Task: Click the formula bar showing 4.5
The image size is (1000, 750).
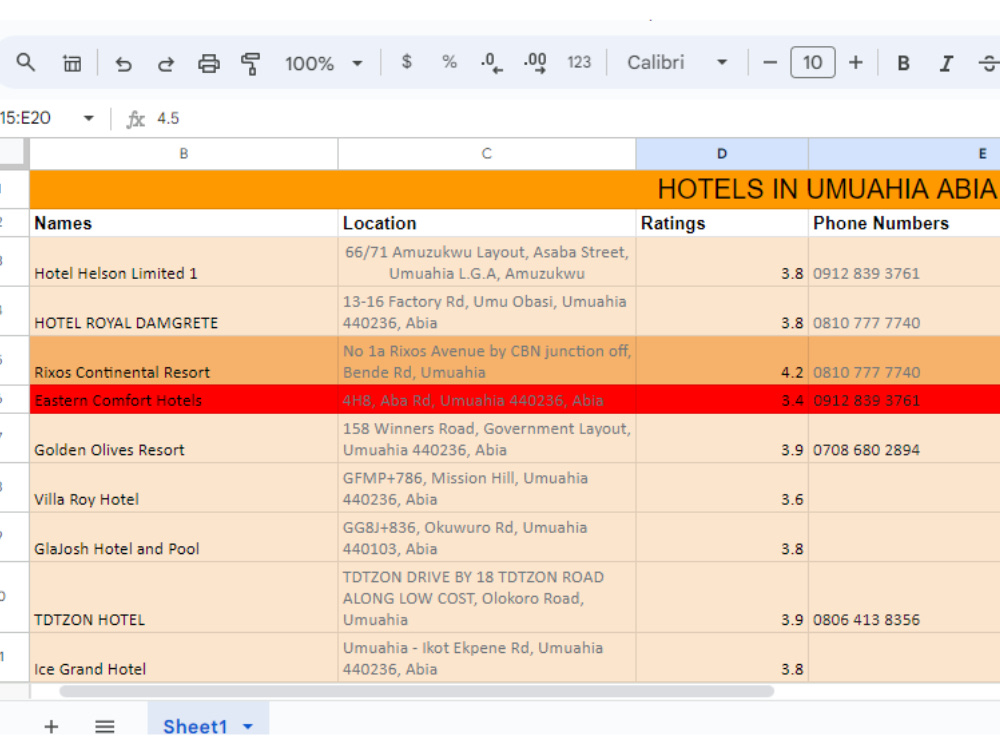Action: (x=574, y=118)
